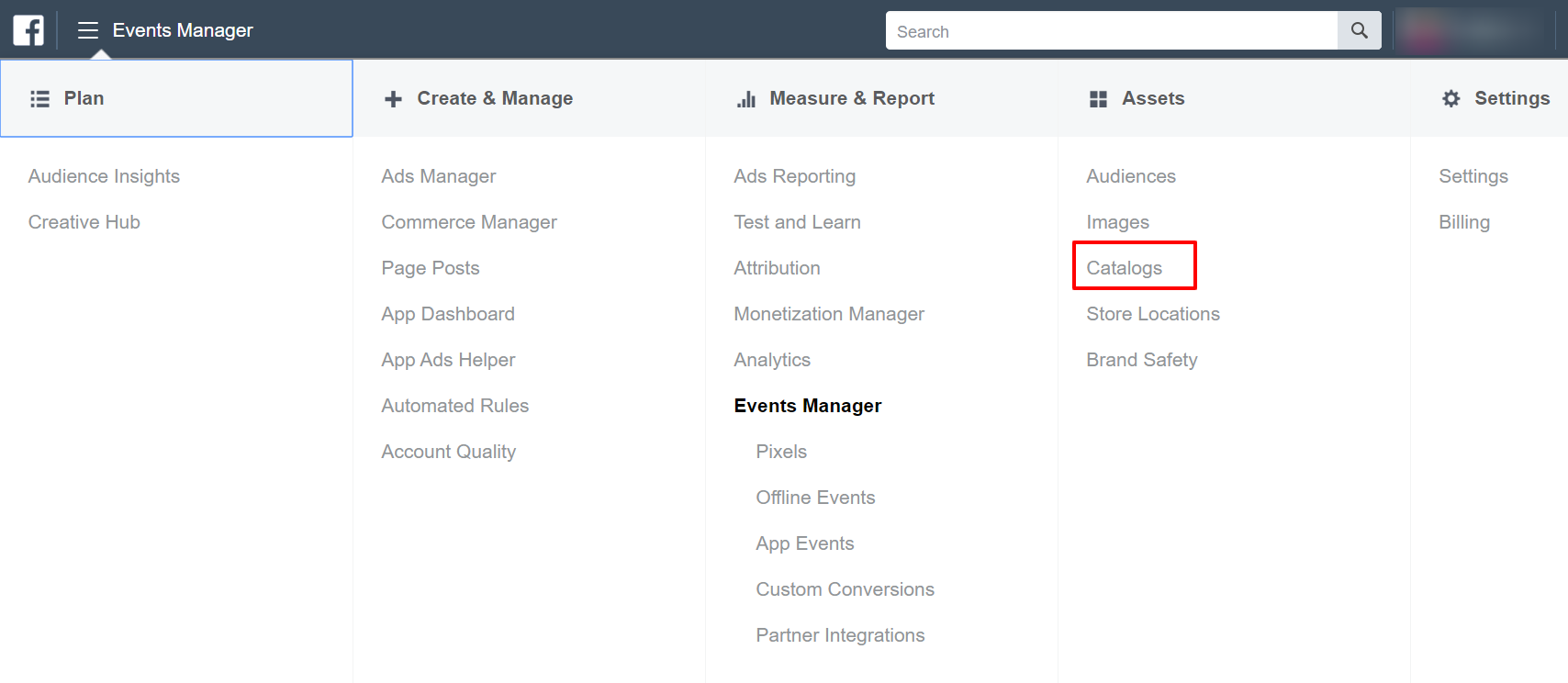Open Catalogs under Assets
Viewport: 1568px width, 683px height.
pyautogui.click(x=1124, y=268)
